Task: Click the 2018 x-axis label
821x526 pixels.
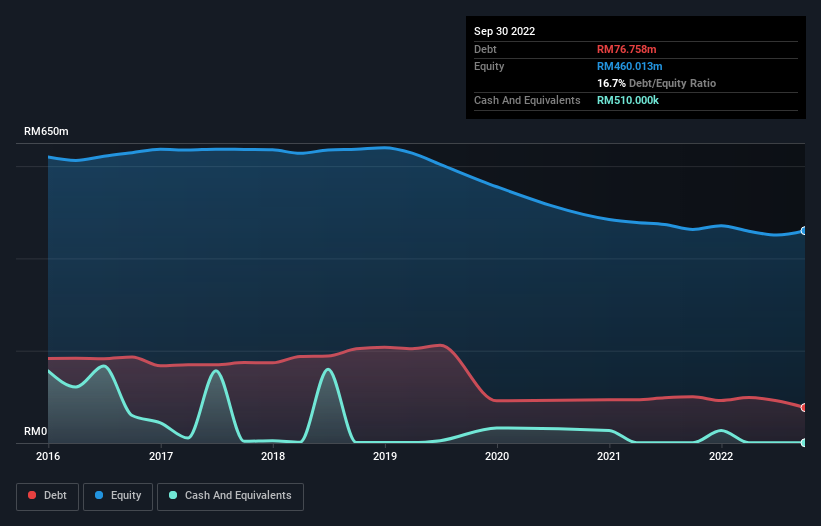Action: pyautogui.click(x=273, y=456)
